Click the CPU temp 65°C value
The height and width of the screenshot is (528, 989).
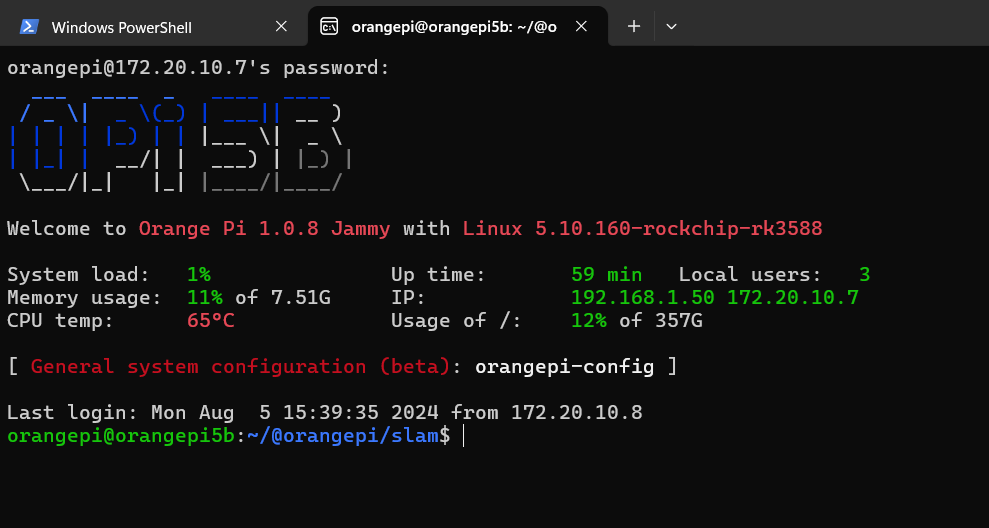tap(211, 320)
